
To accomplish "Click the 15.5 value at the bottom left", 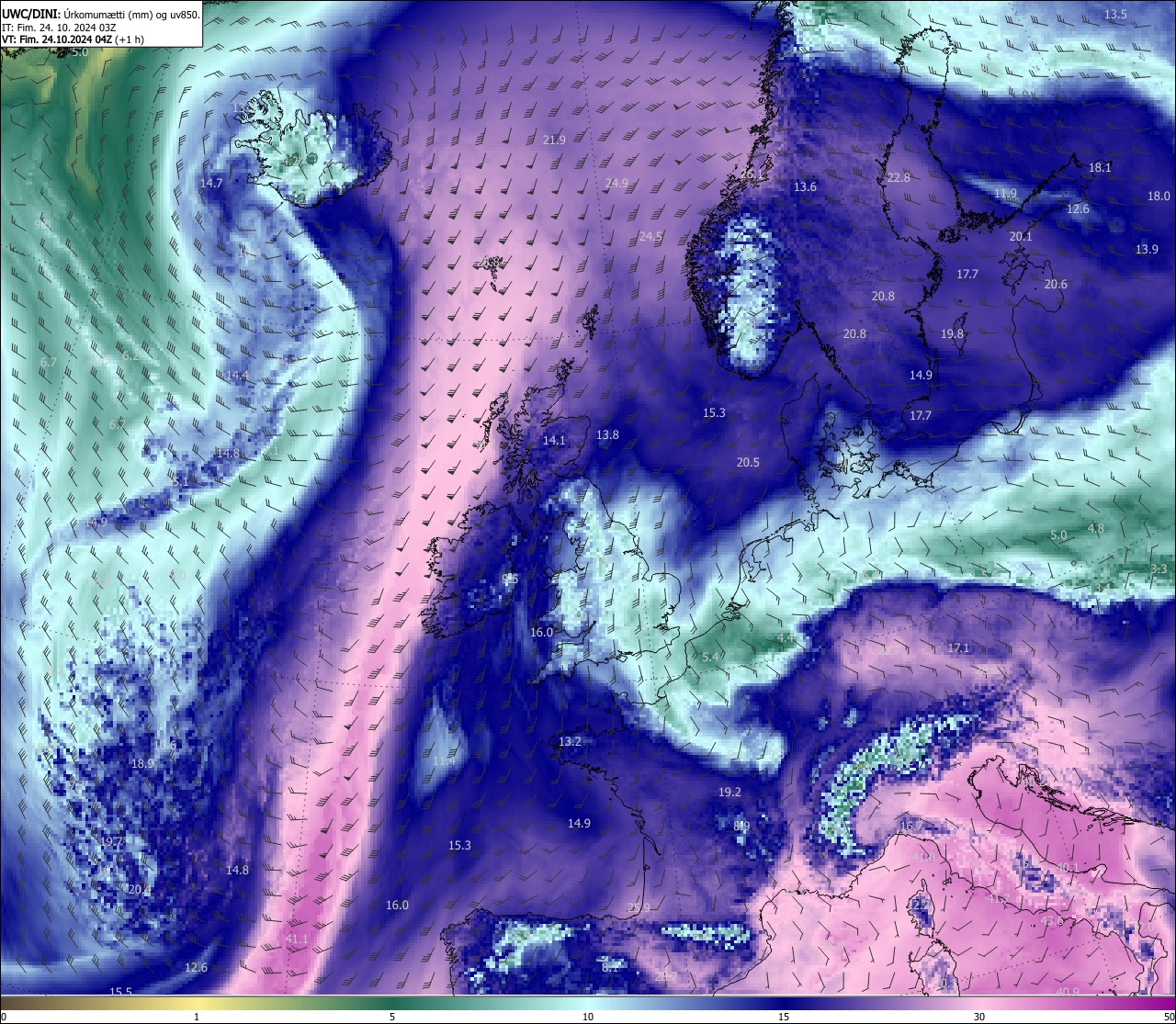I will click(121, 992).
